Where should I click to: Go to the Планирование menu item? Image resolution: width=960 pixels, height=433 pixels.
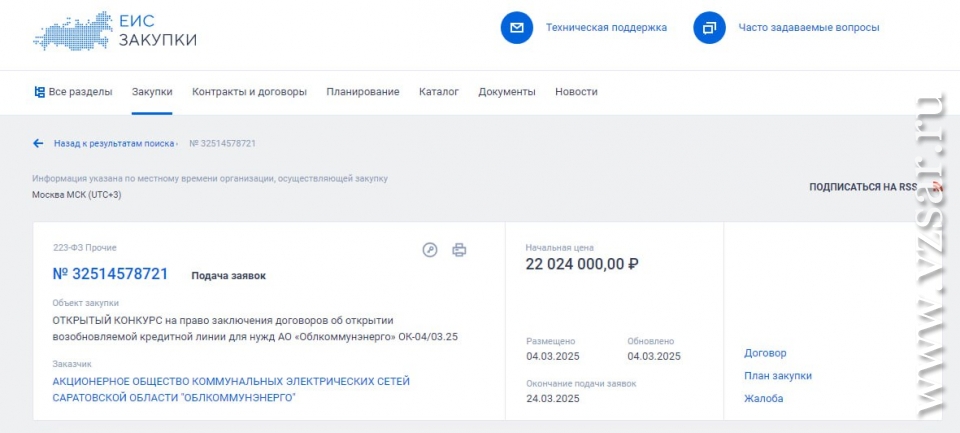362,92
